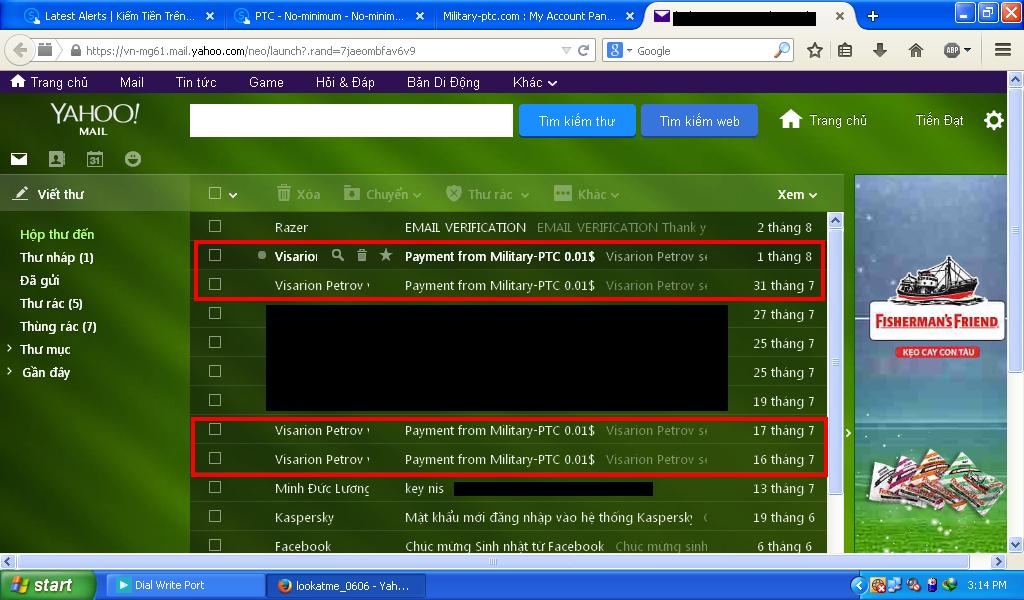1024x600 pixels.
Task: Open Game in top navigation
Action: click(266, 82)
